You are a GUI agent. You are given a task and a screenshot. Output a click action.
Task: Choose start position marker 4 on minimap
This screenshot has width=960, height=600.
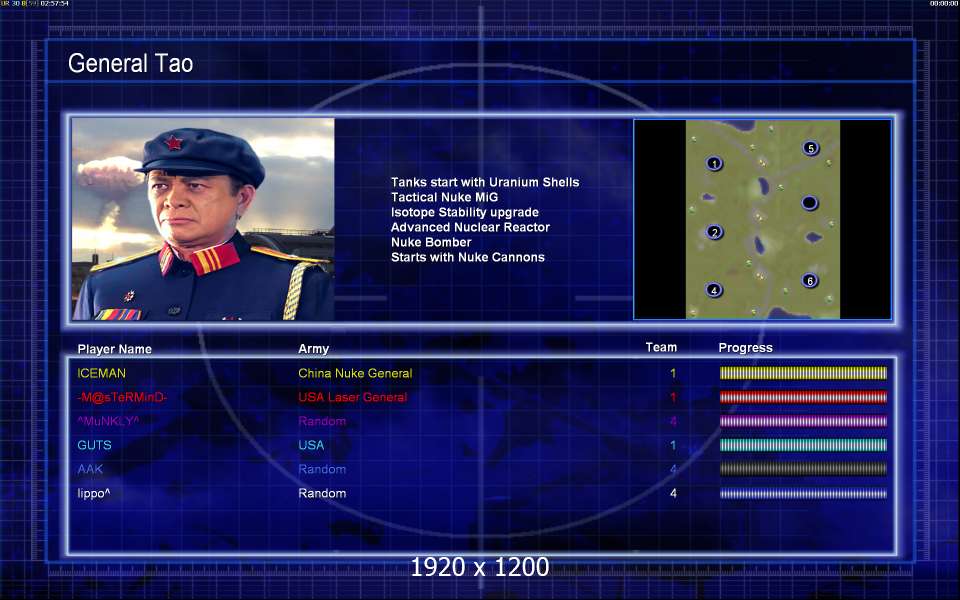713,290
